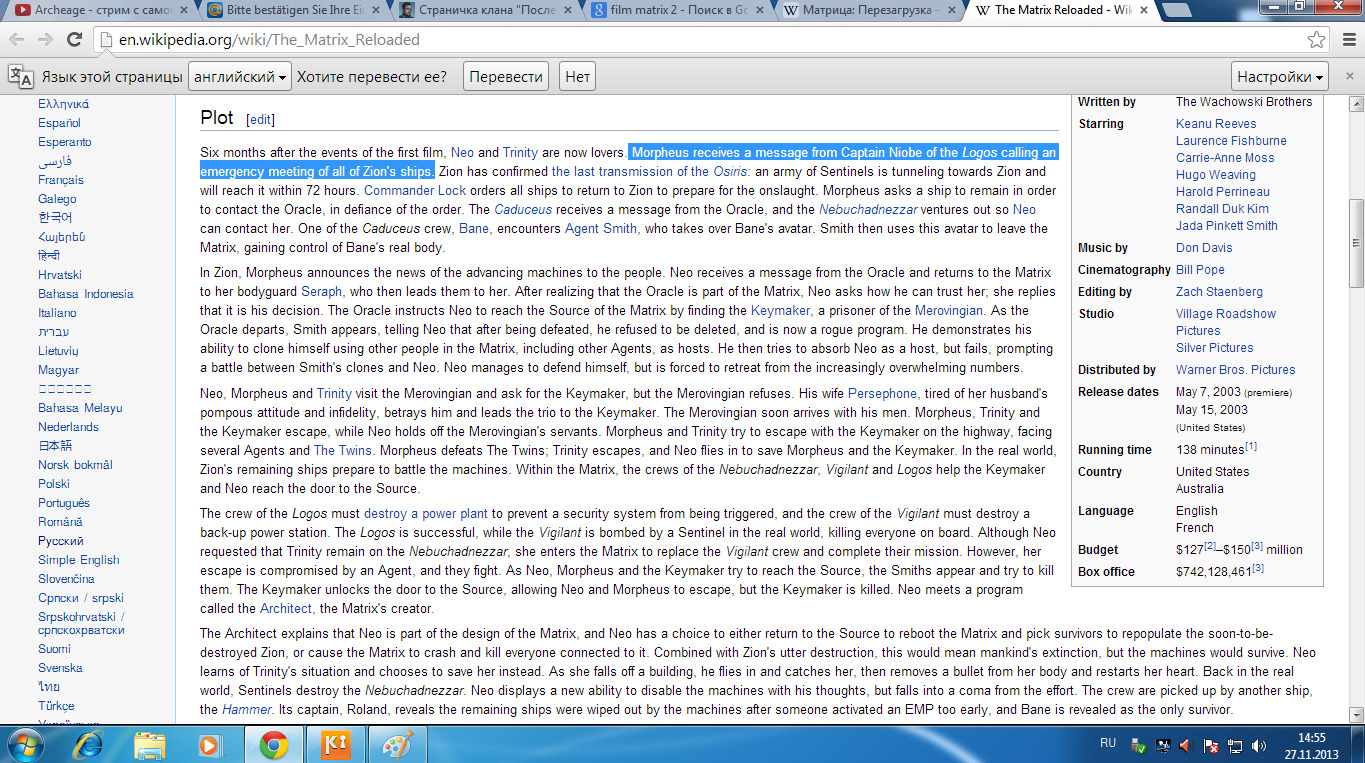
Task: Select 'The Matrix Reloaded' active tab
Action: 1060,10
